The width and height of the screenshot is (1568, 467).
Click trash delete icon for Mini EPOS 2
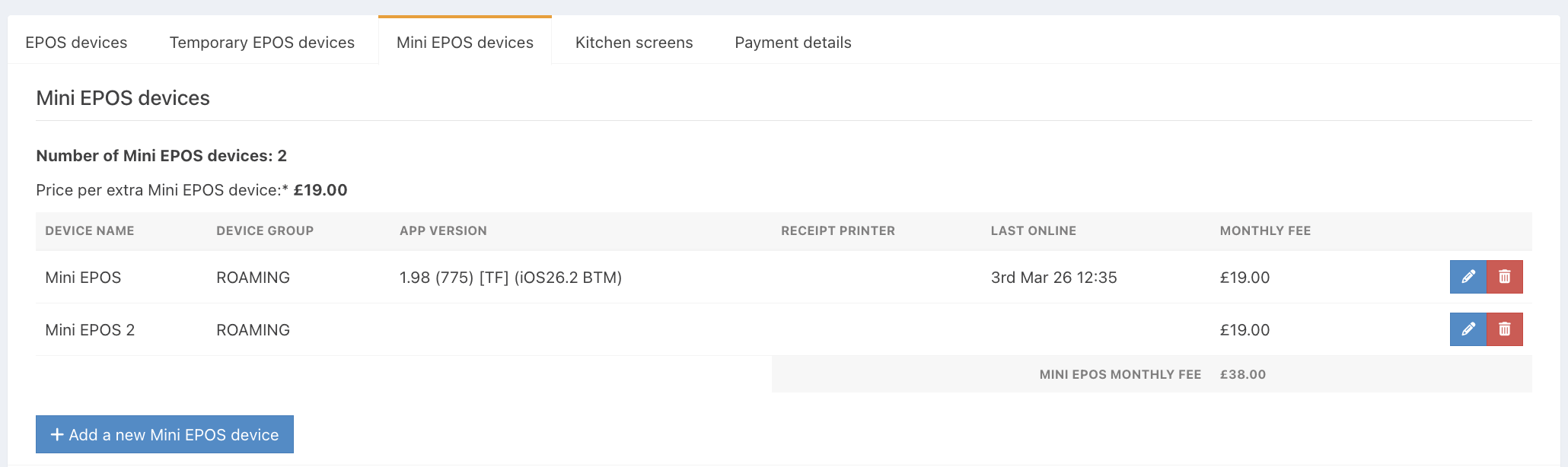(x=1505, y=329)
